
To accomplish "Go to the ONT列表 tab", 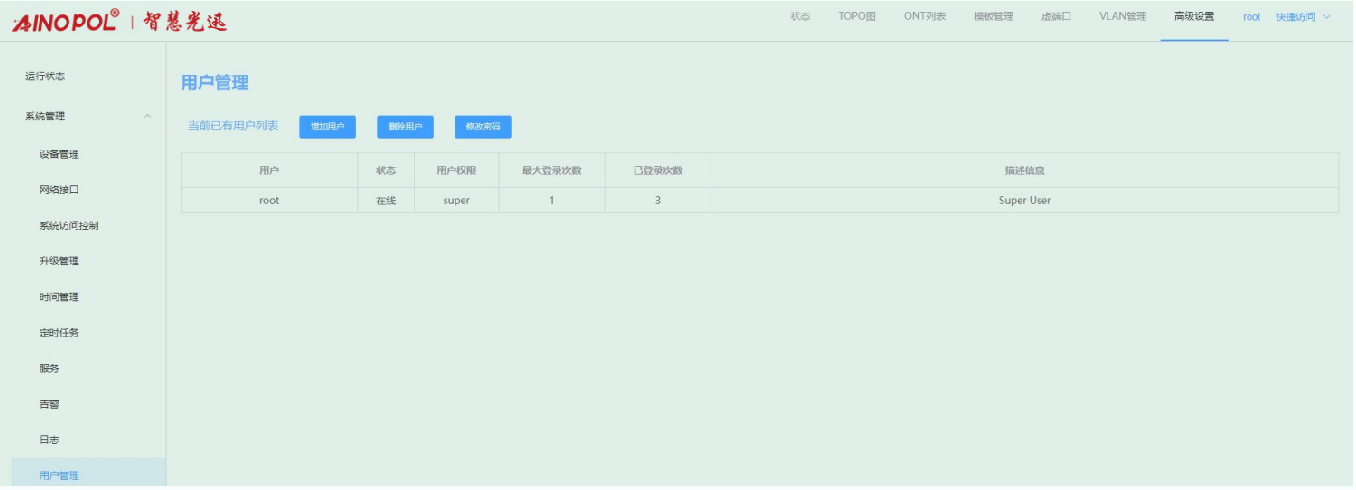I will pyautogui.click(x=925, y=17).
